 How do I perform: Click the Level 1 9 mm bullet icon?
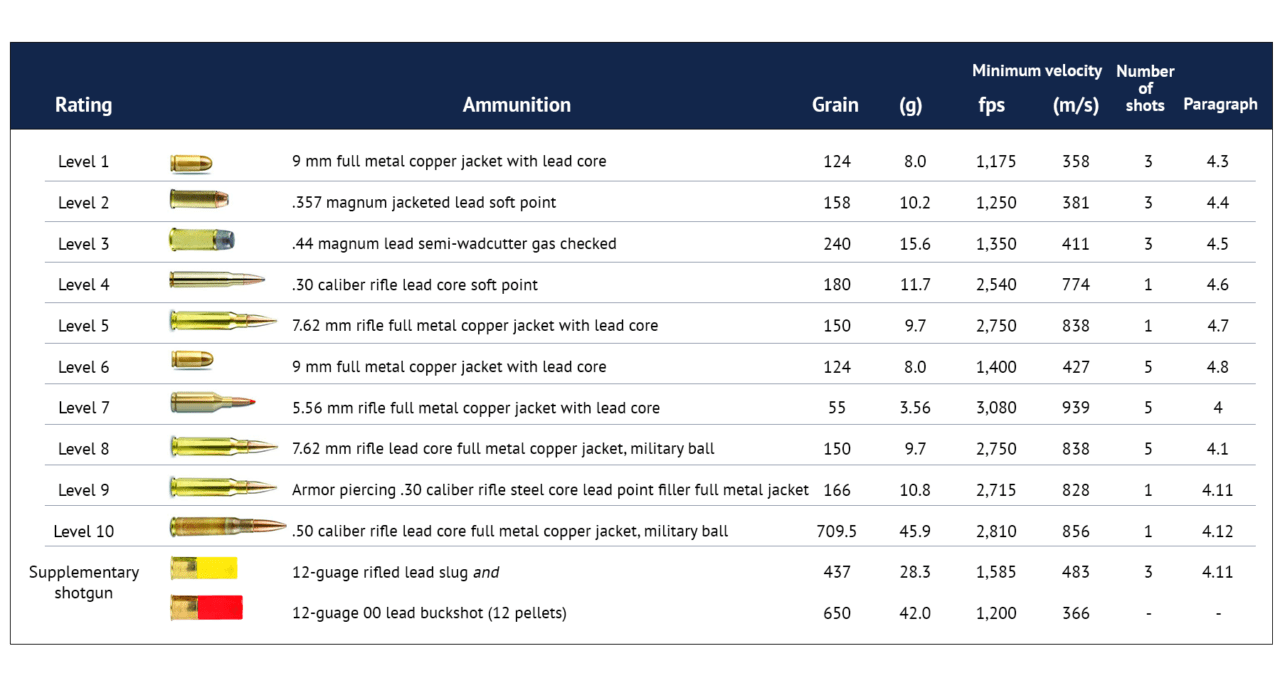tap(190, 162)
